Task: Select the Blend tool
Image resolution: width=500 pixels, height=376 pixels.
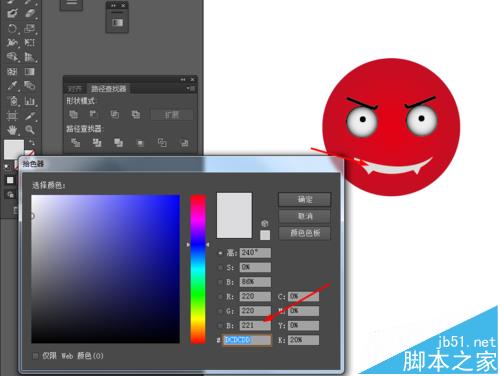Action: click(x=30, y=86)
